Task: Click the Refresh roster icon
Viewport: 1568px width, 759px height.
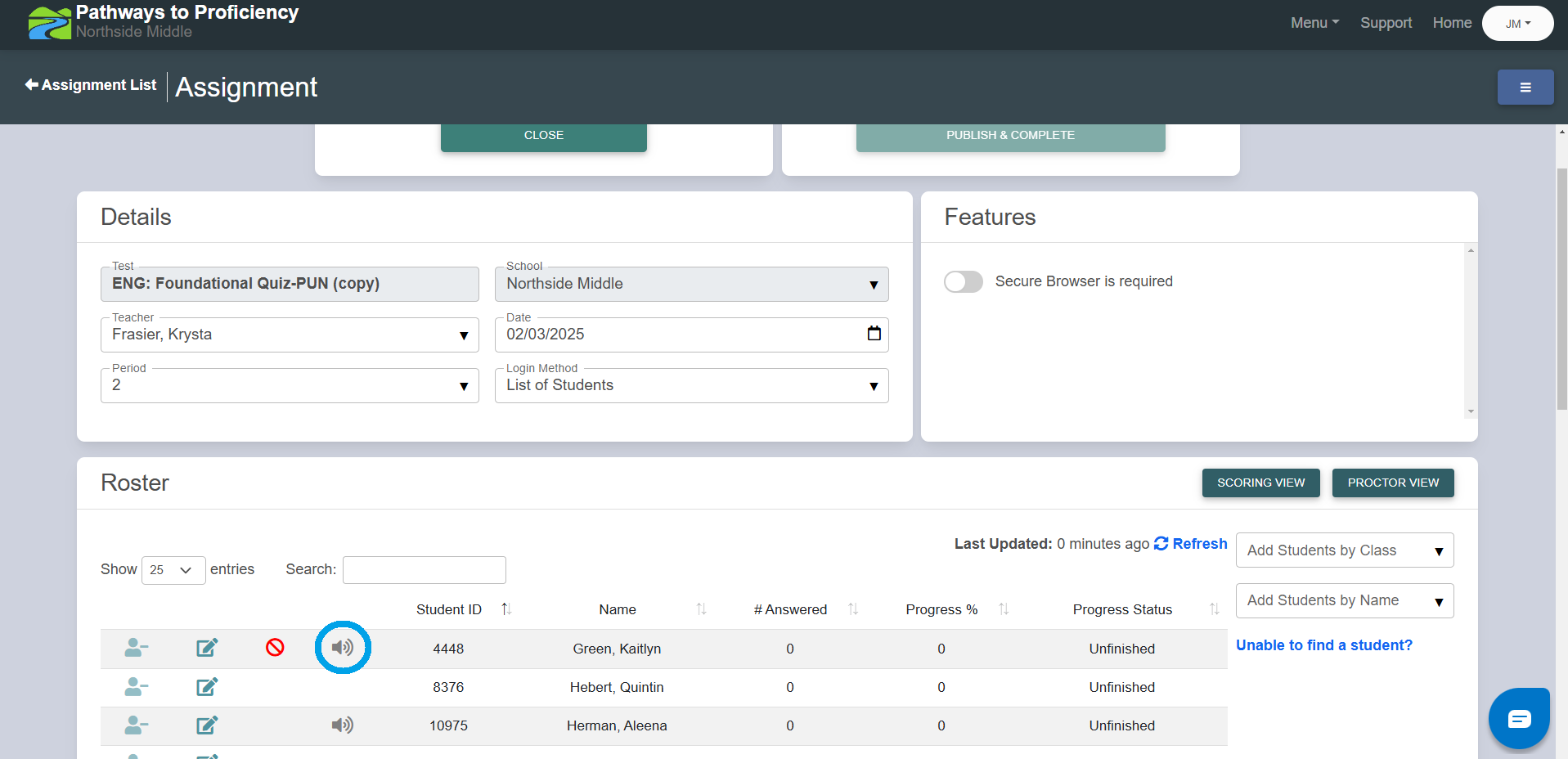Action: (x=1161, y=544)
